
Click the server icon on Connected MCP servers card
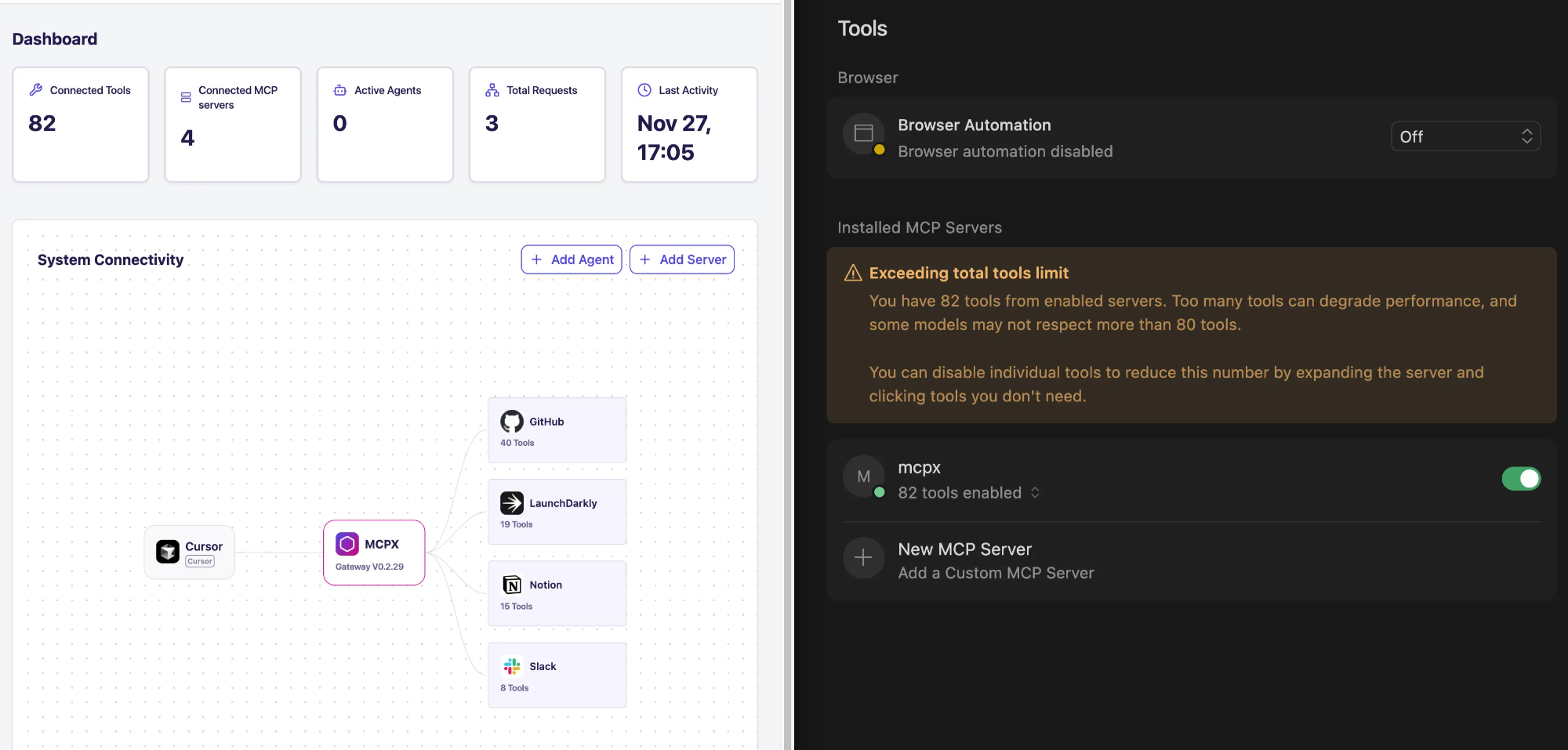186,98
